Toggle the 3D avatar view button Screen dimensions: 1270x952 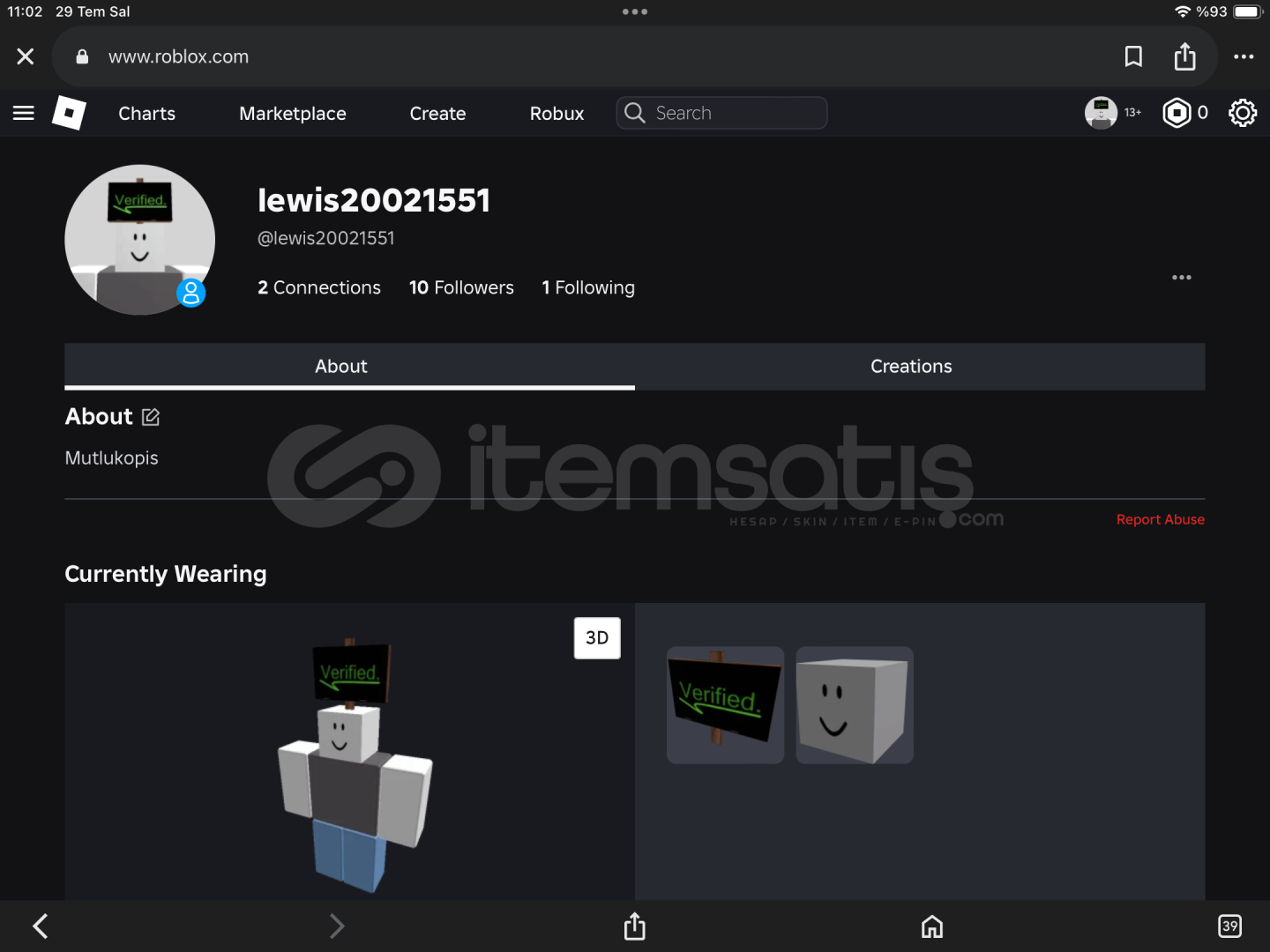(597, 638)
